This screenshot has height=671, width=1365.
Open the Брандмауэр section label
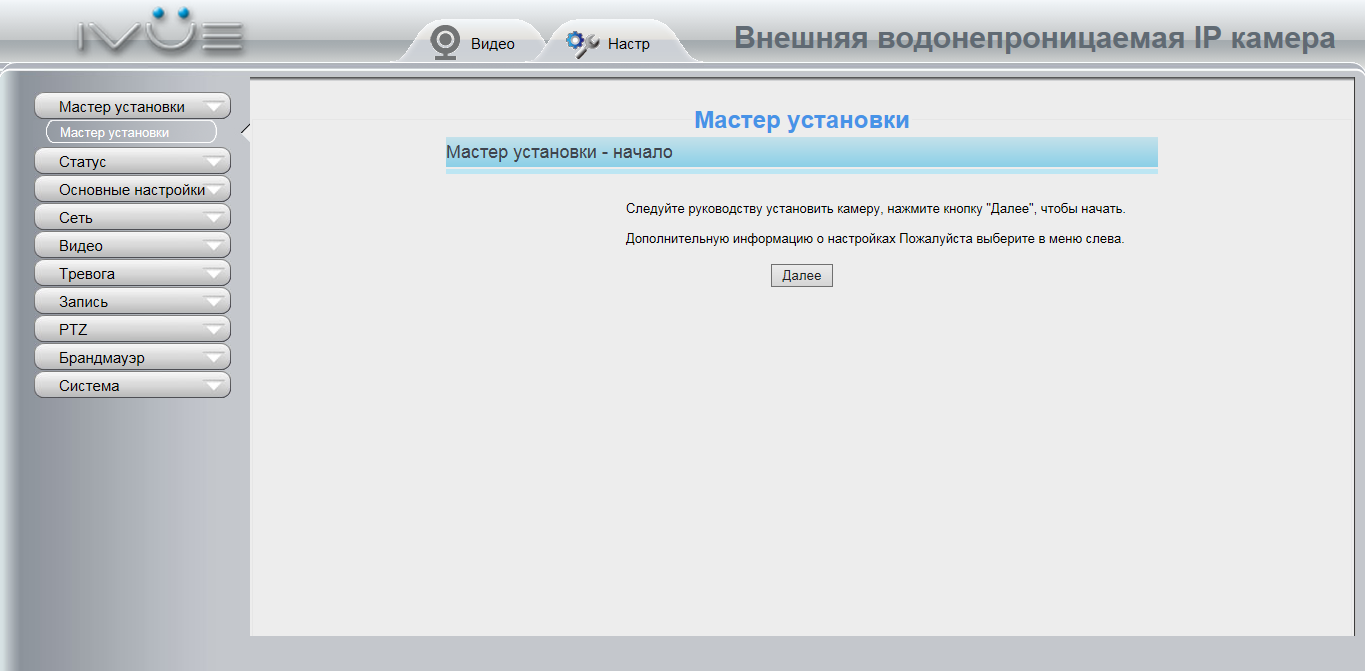pos(102,358)
